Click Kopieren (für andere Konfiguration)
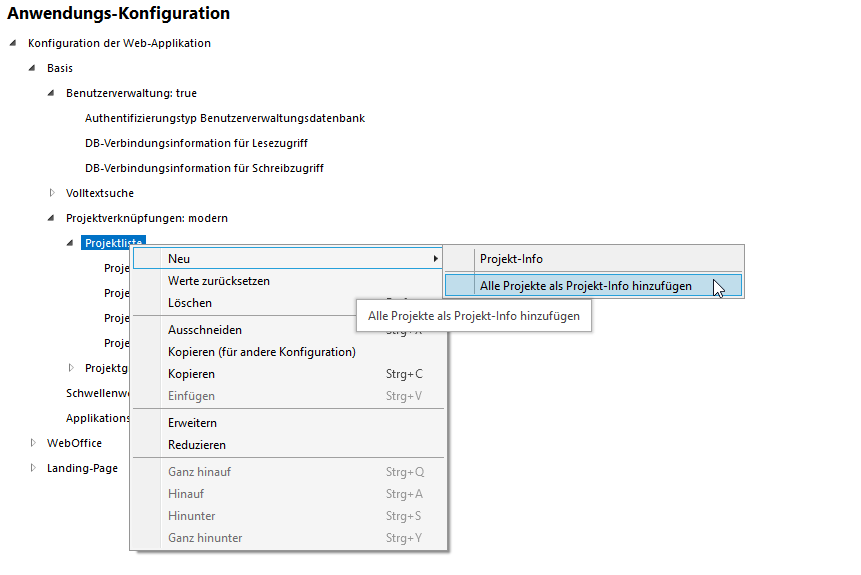861x575 pixels. (261, 352)
